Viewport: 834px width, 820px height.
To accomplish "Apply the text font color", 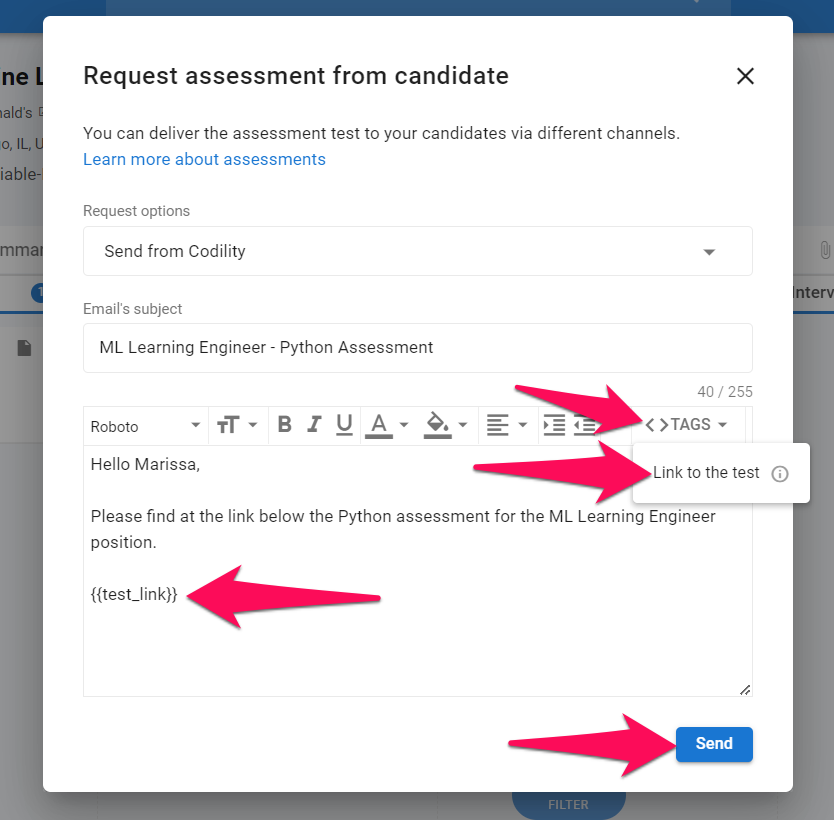I will (x=379, y=425).
